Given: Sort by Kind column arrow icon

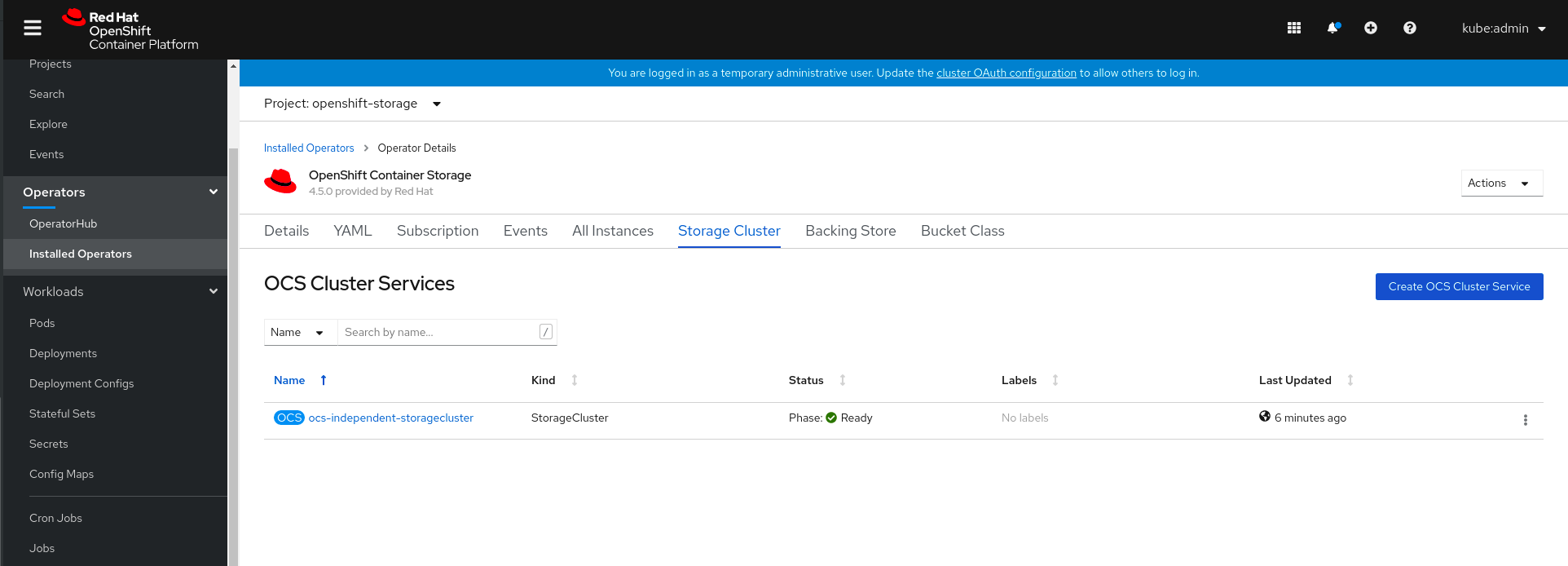Looking at the screenshot, I should [575, 380].
